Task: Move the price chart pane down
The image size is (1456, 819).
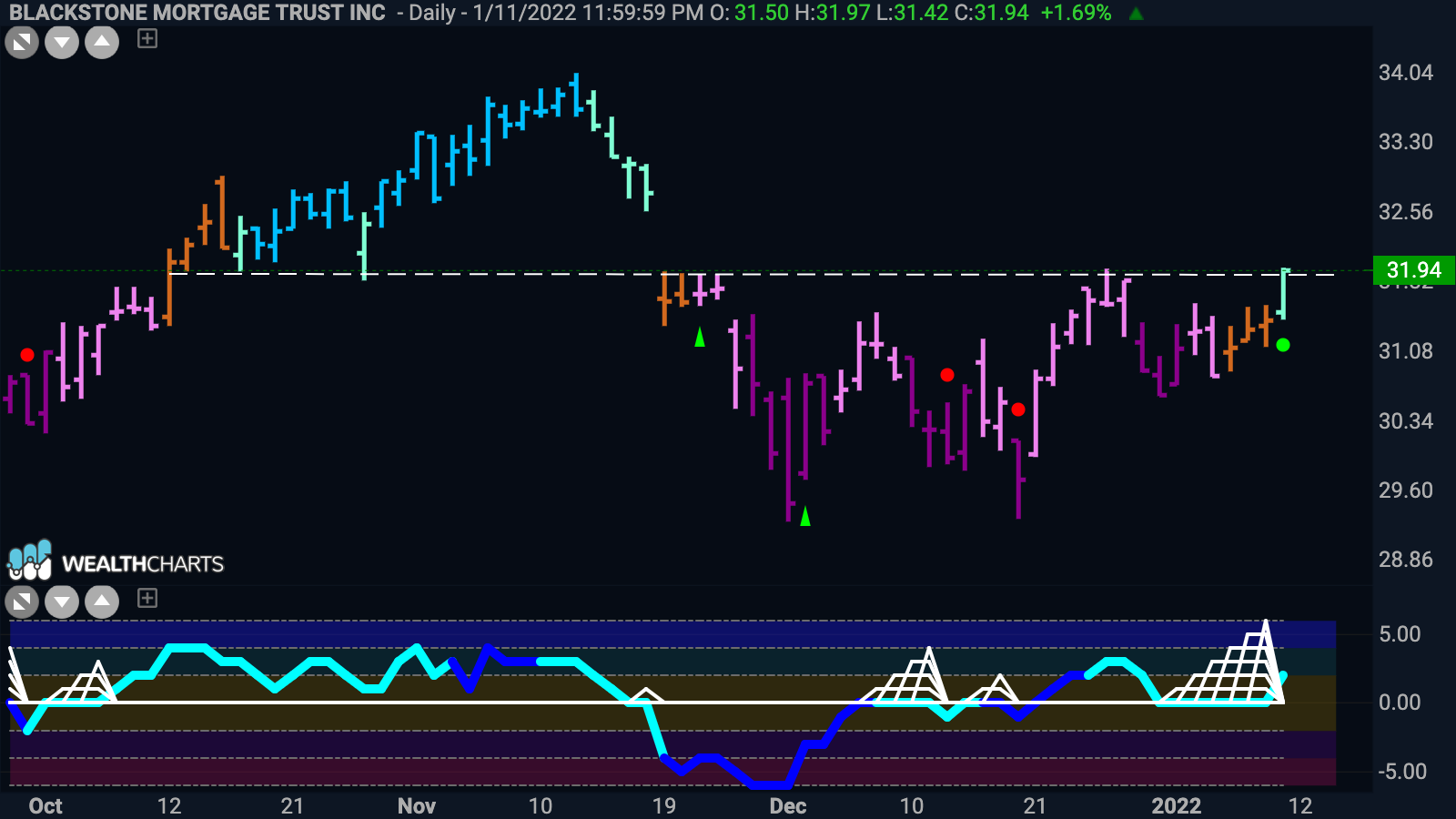Action: tap(62, 42)
